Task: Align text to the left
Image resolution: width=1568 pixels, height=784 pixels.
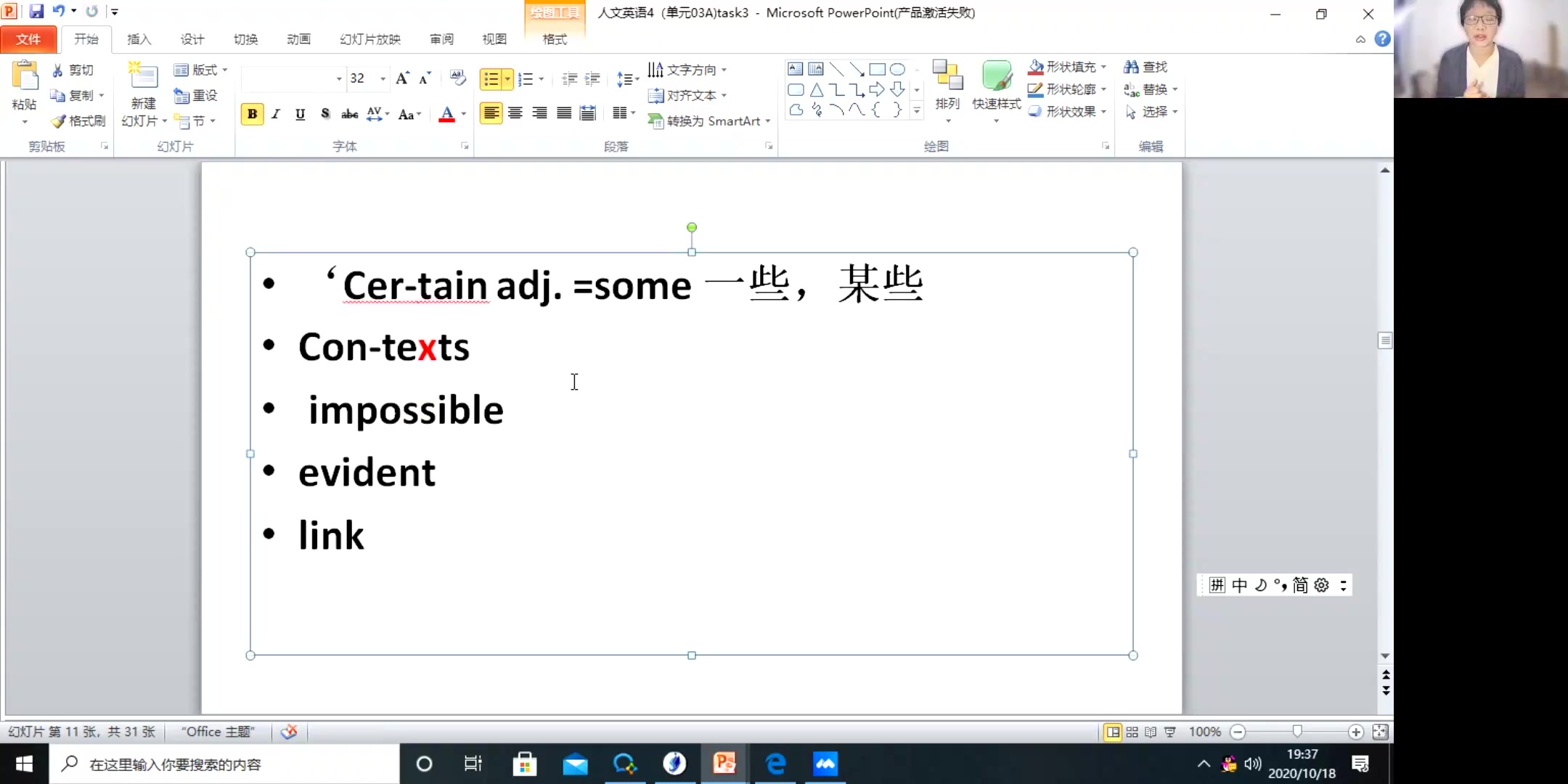Action: coord(491,113)
